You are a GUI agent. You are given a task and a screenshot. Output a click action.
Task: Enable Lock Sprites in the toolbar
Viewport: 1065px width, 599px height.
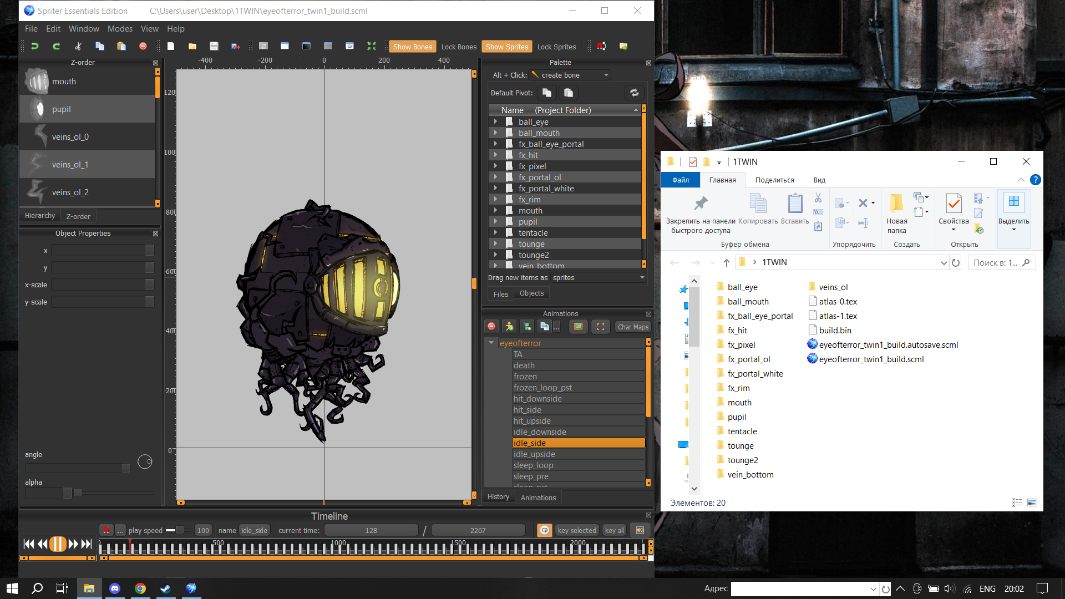pos(557,47)
